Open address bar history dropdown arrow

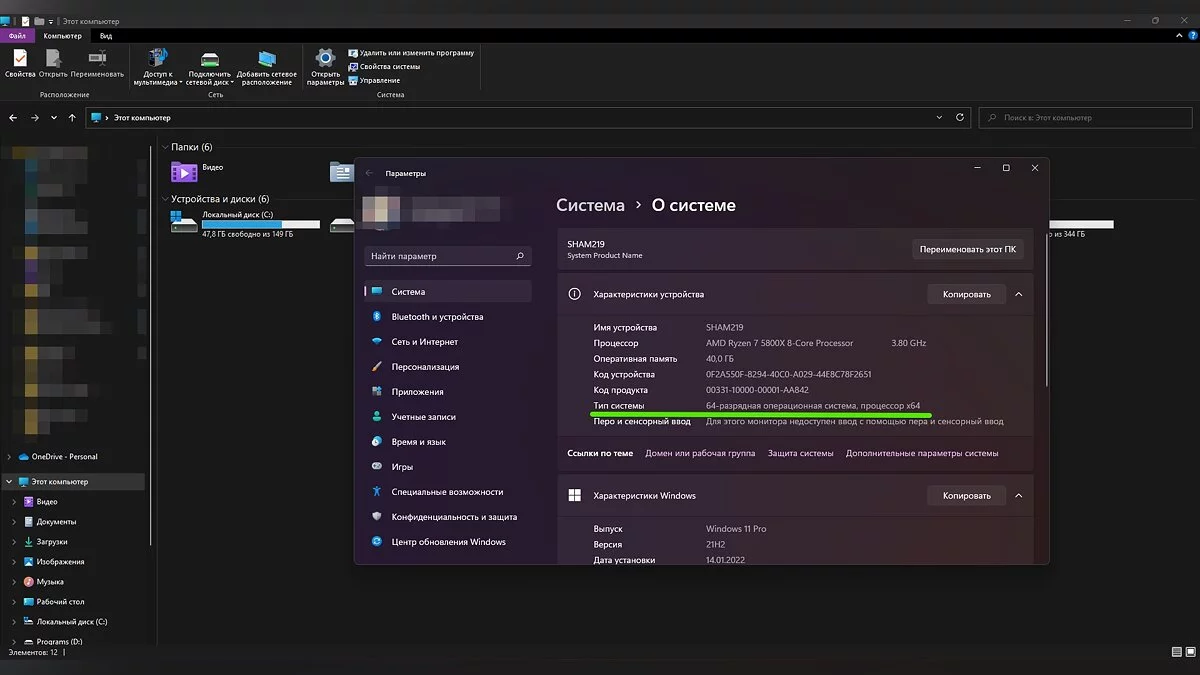[x=939, y=118]
